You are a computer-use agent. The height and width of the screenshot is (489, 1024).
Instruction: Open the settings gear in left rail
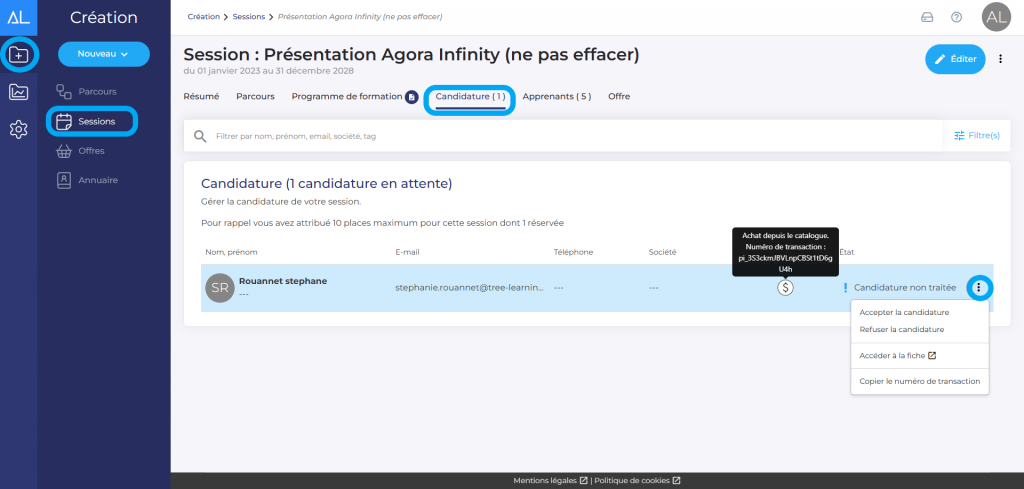(x=19, y=129)
